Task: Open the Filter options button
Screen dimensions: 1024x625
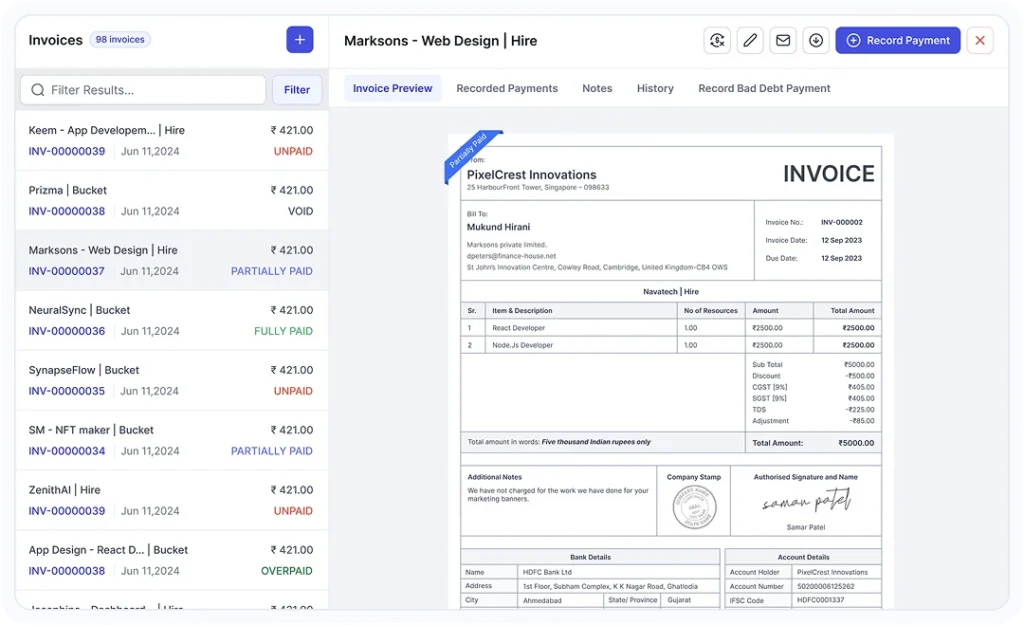Action: point(297,90)
